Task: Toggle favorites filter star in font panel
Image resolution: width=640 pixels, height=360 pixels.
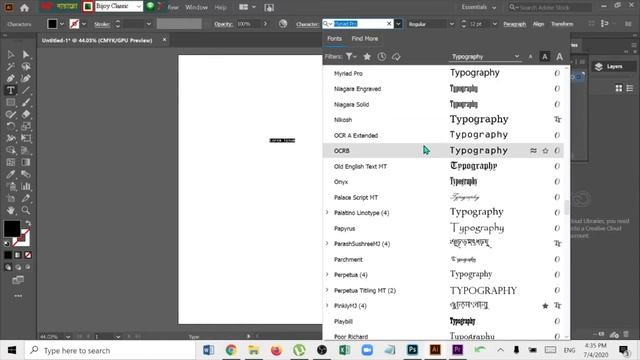Action: point(367,57)
